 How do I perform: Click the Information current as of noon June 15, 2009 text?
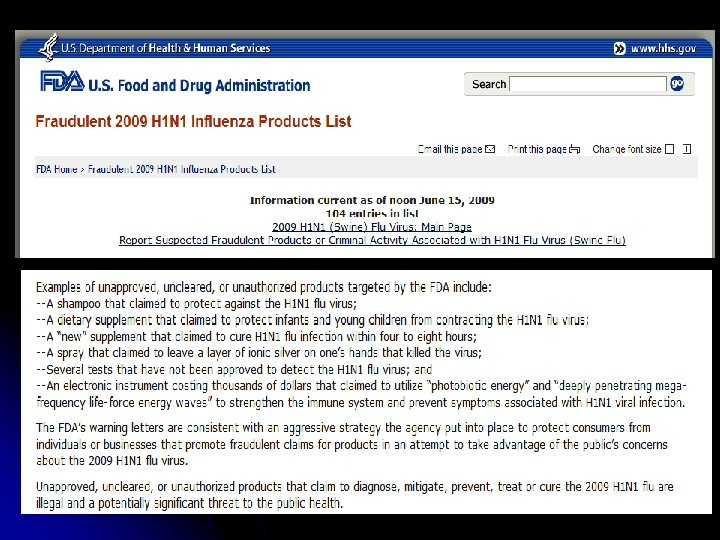click(x=372, y=200)
